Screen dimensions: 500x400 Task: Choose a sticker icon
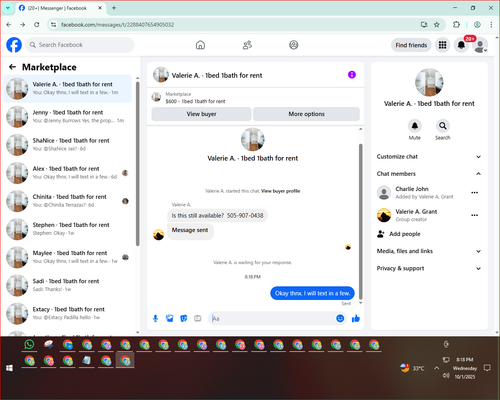[x=184, y=318]
